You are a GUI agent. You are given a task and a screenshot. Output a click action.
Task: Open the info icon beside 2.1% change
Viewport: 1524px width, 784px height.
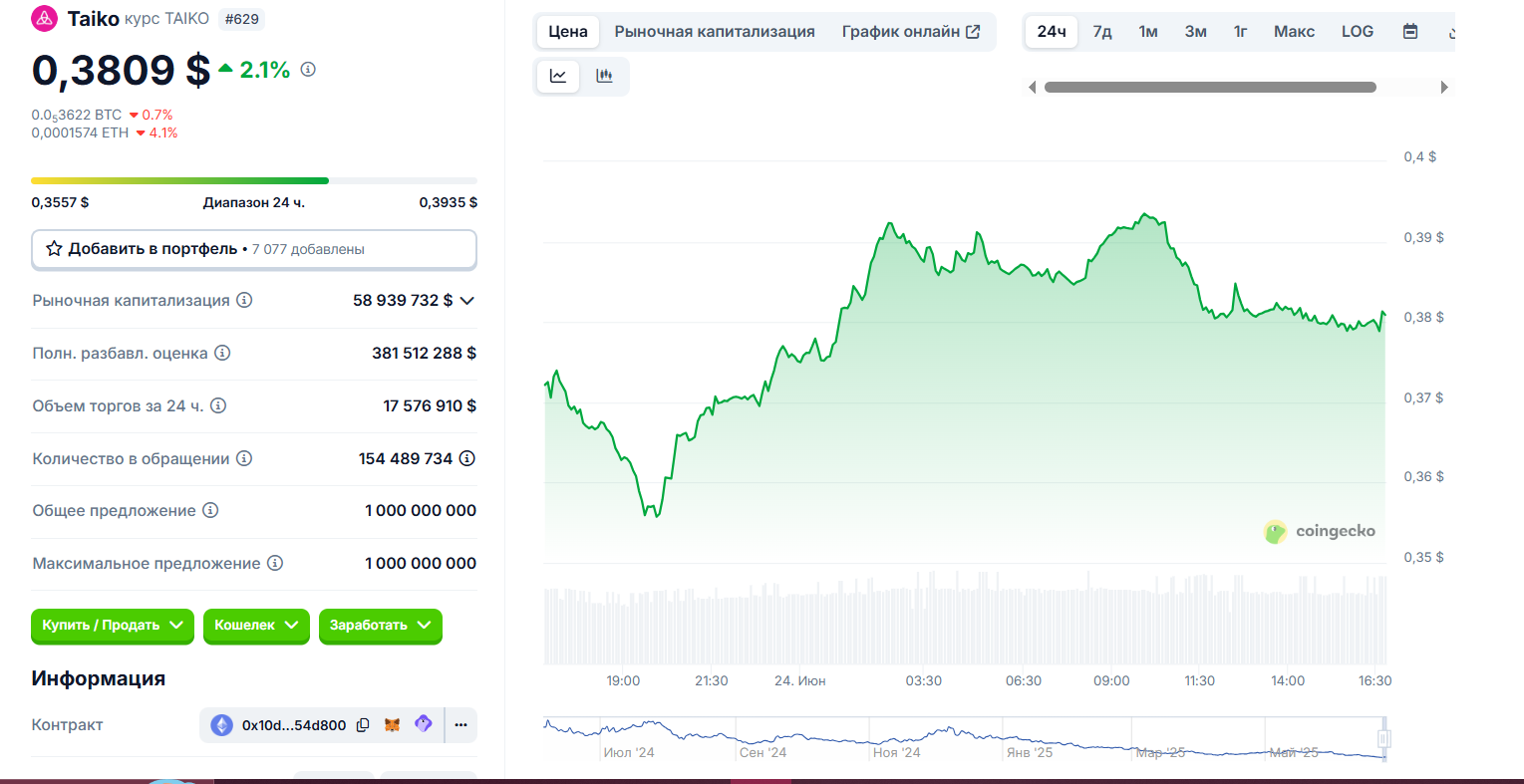308,69
